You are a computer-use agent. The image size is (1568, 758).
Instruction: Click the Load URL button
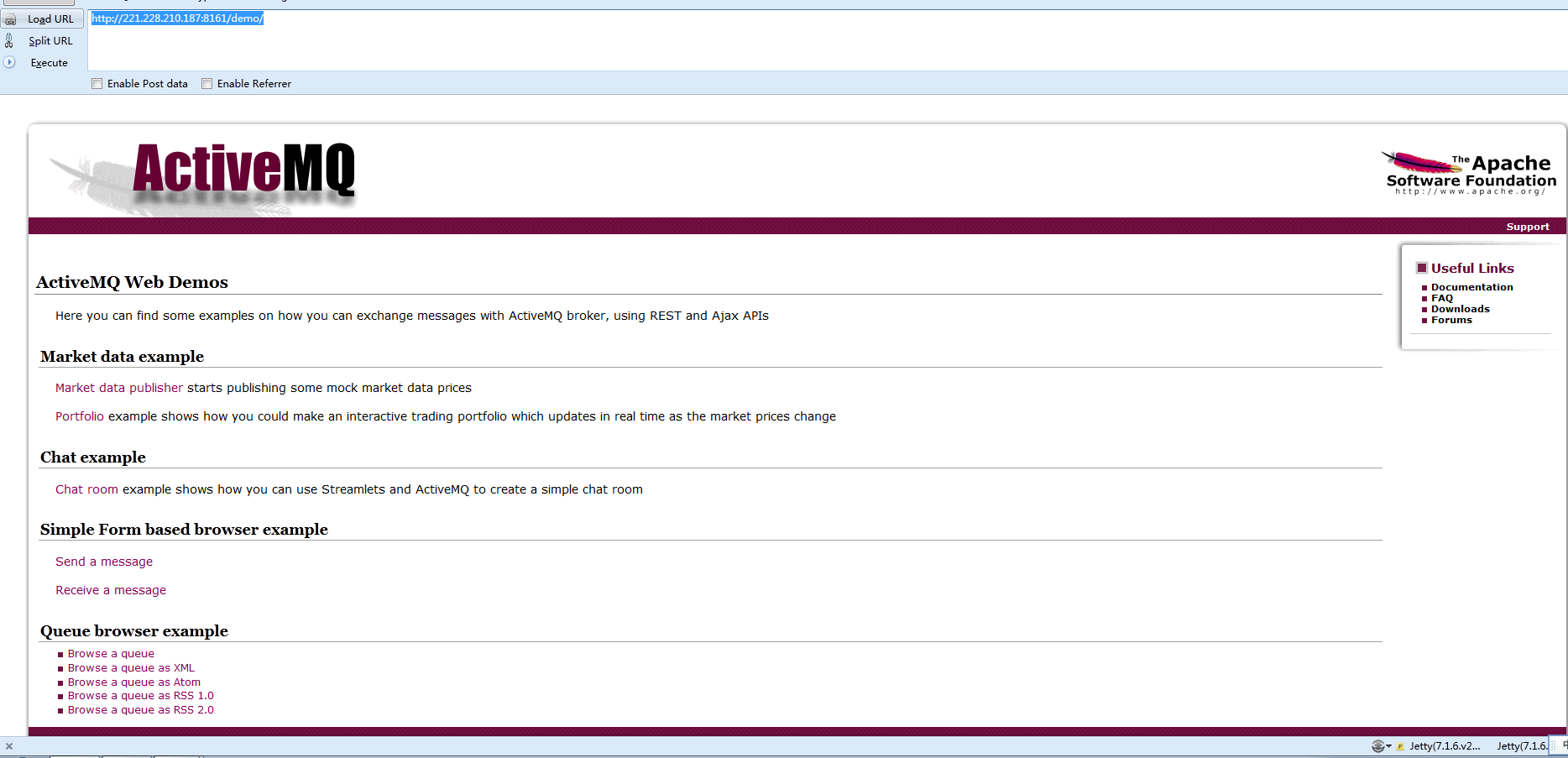(42, 18)
